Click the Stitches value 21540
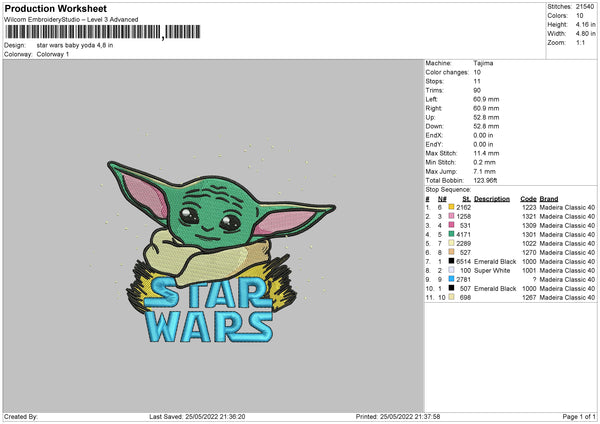Screen dimensions: 600x424 coord(585,7)
